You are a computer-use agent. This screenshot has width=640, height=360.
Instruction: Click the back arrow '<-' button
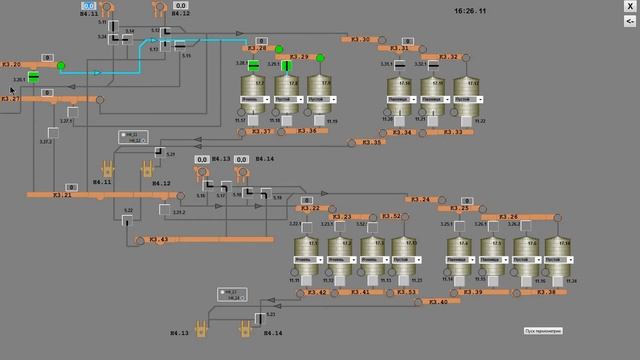point(630,21)
